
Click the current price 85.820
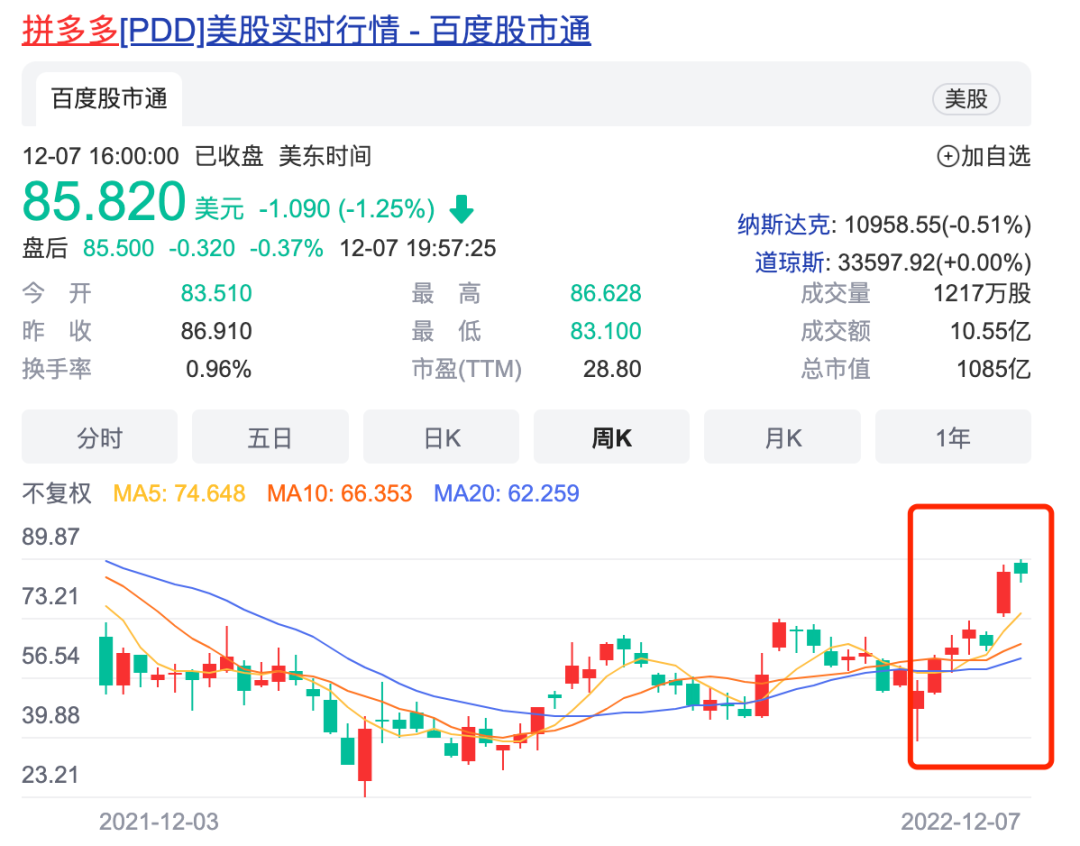click(x=104, y=202)
